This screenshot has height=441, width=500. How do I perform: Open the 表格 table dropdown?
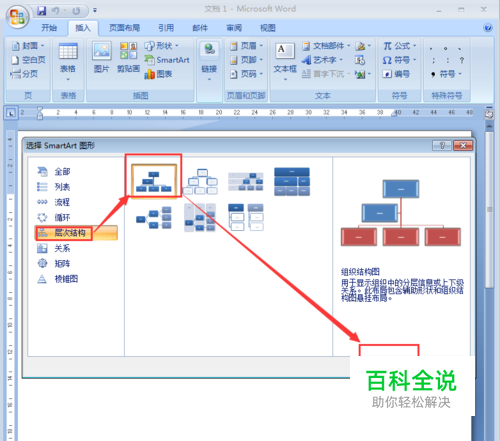(68, 62)
